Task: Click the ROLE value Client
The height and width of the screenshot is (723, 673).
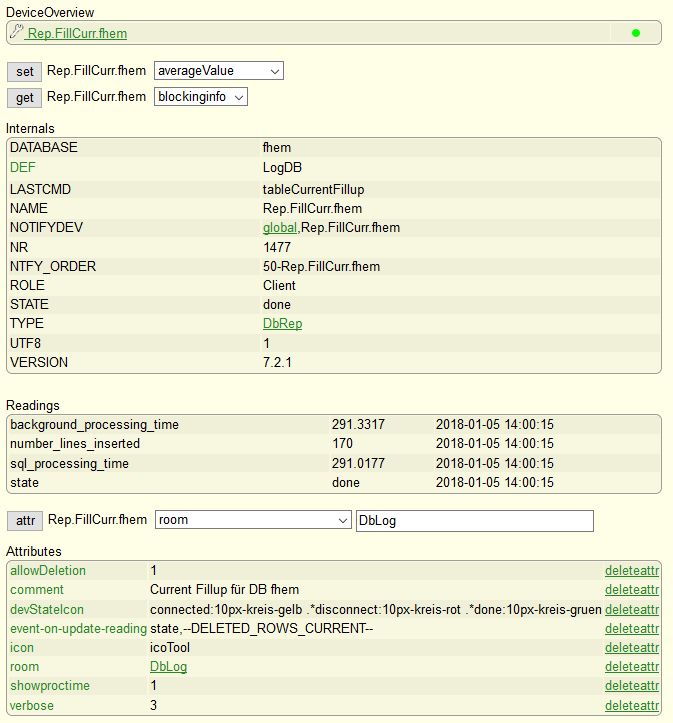Action: 279,285
